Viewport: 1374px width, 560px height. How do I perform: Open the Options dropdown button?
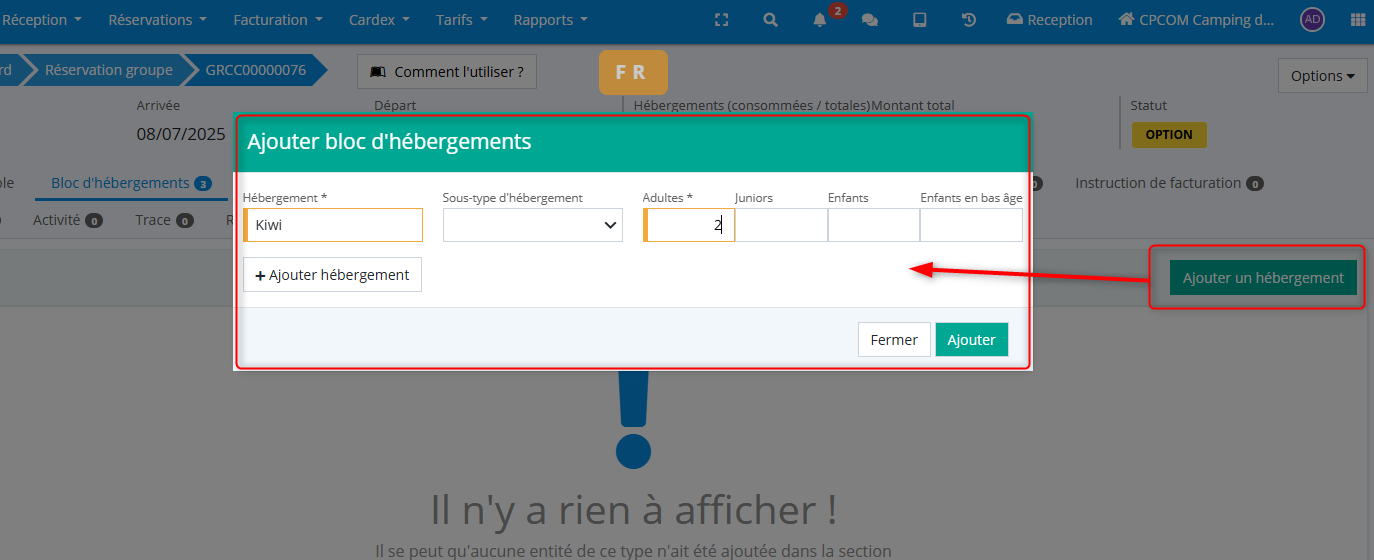(x=1322, y=76)
